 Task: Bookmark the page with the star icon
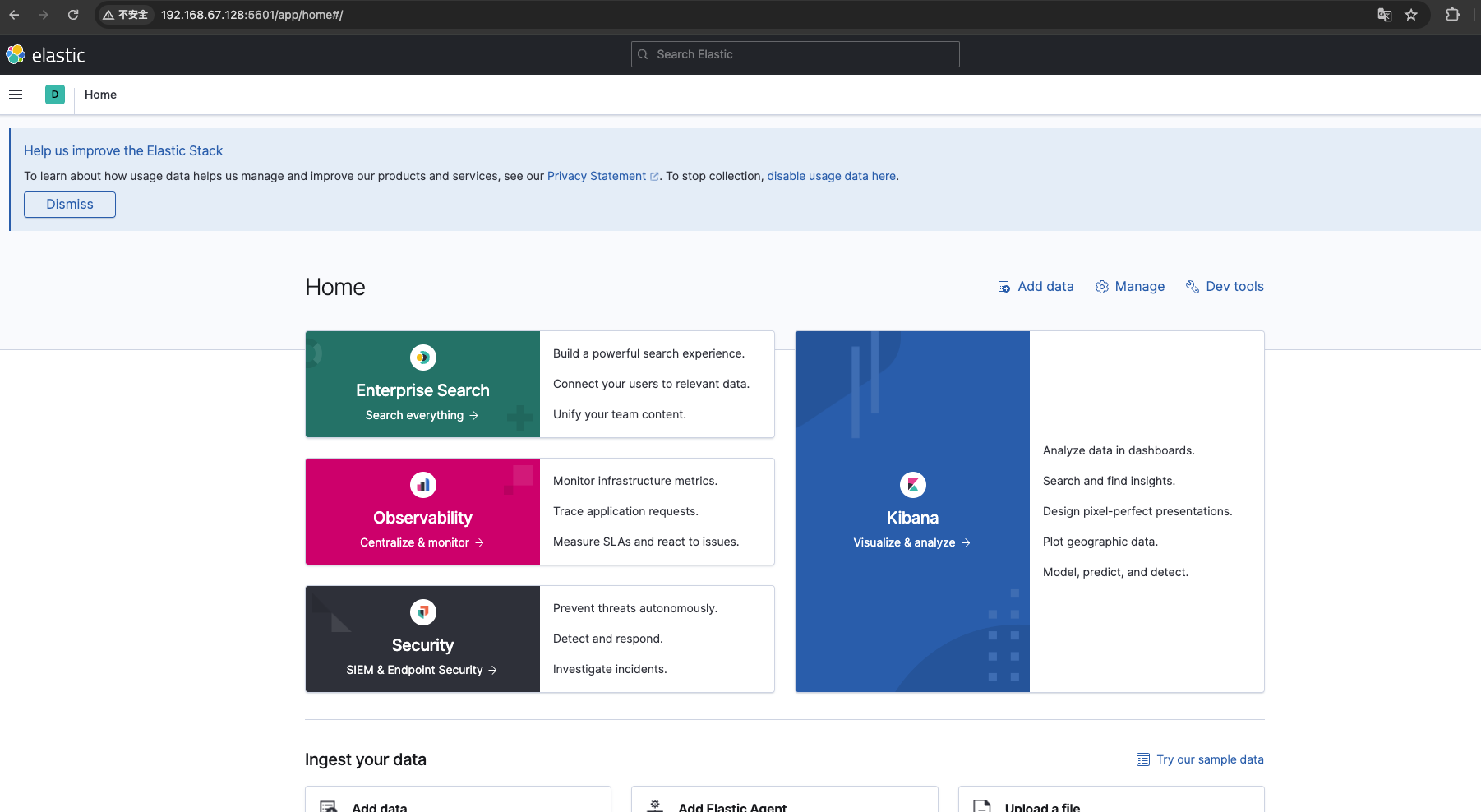click(x=1411, y=15)
